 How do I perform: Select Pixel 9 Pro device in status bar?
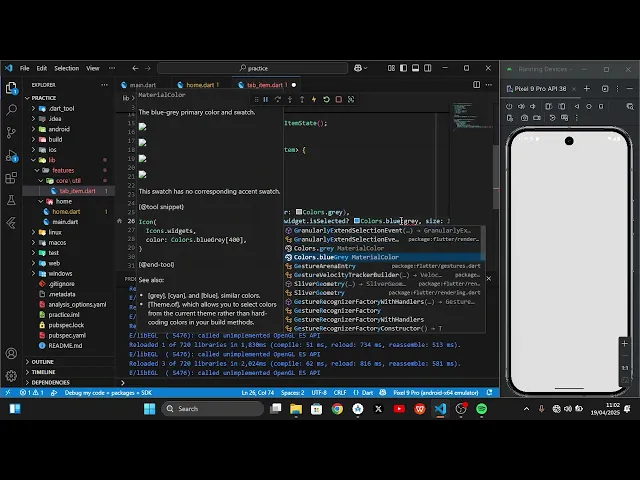[x=436, y=393]
